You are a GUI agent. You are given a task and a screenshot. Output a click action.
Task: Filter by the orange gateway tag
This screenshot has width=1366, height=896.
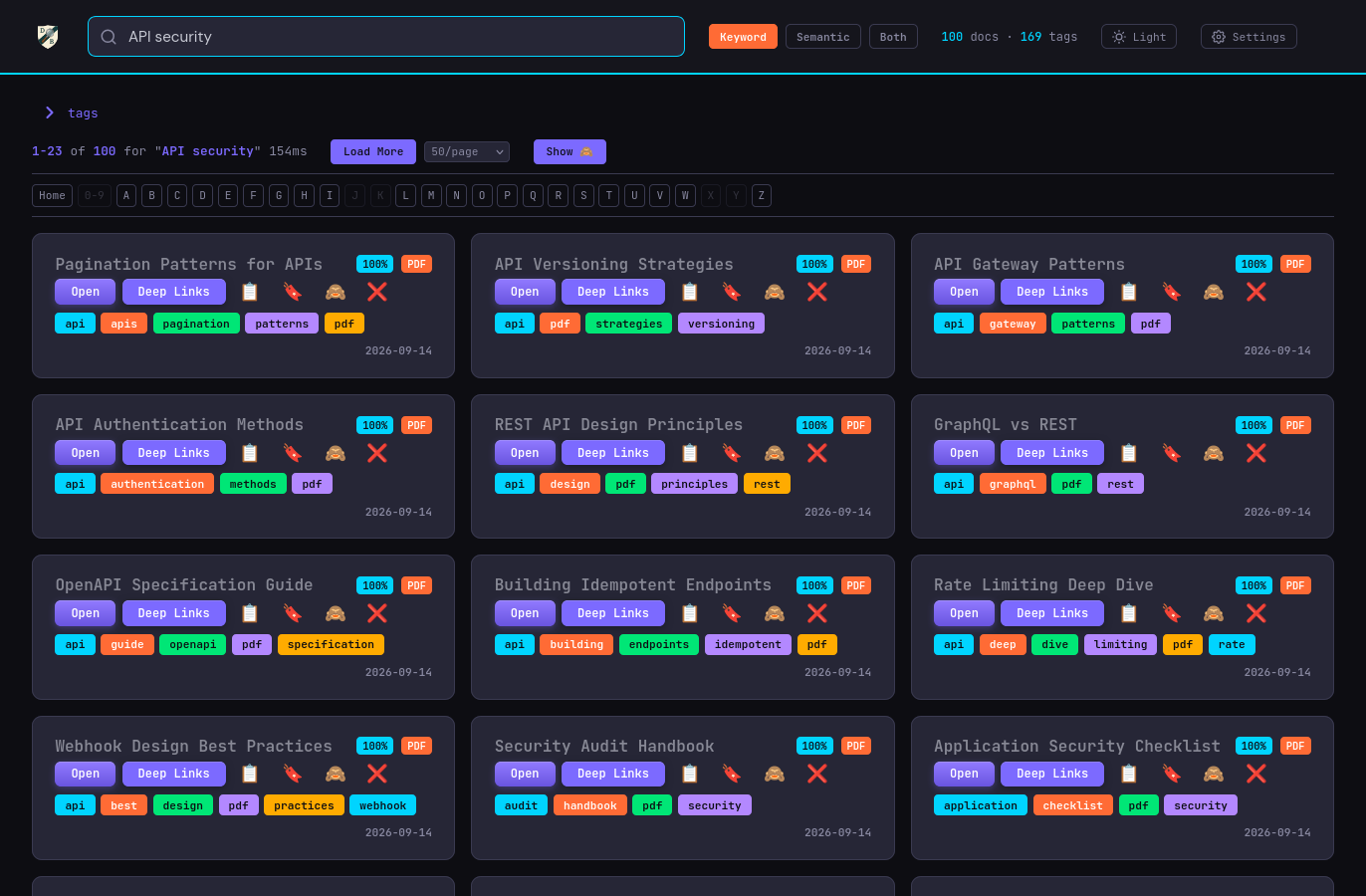click(x=1013, y=324)
